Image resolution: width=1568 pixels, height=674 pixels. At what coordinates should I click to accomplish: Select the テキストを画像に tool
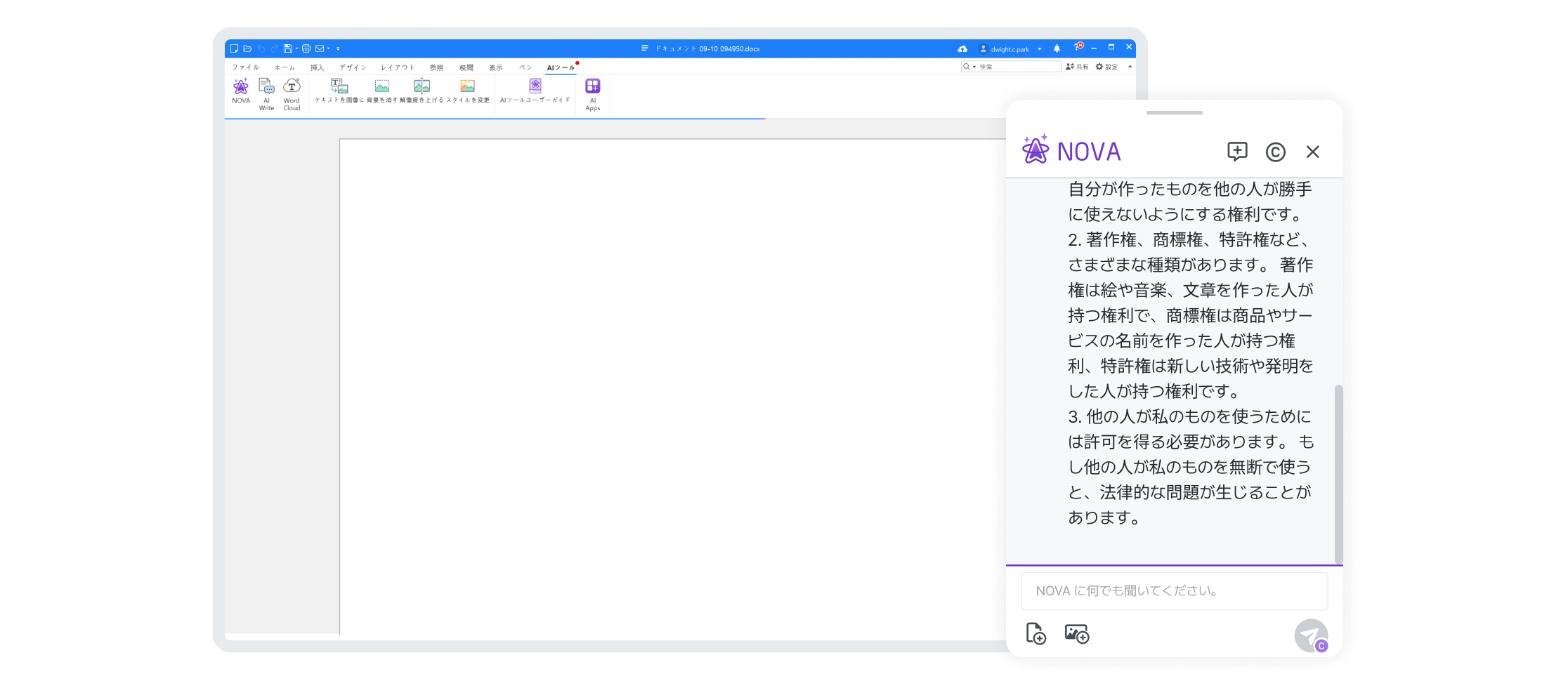(x=339, y=90)
